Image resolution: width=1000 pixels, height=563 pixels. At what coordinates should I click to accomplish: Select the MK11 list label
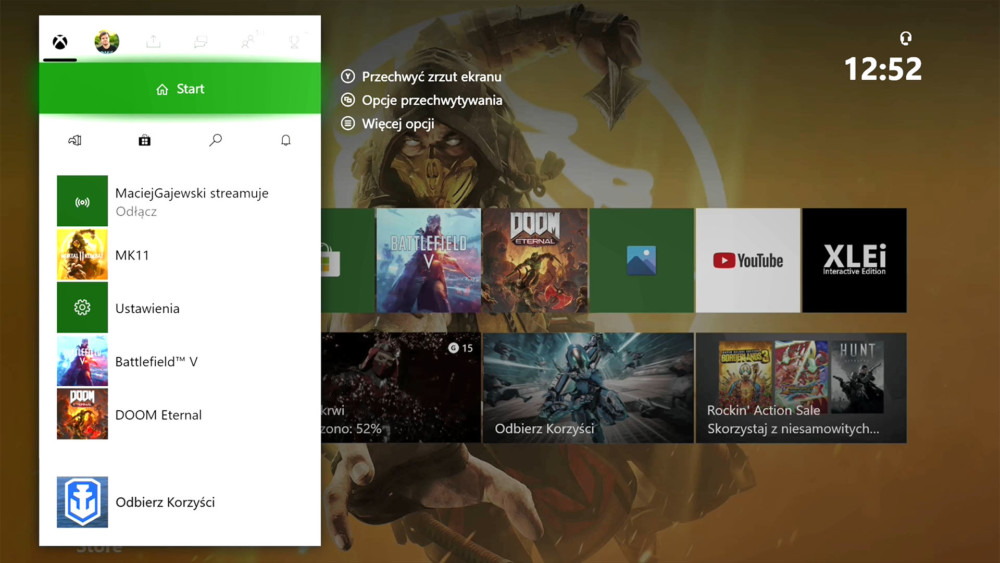click(132, 255)
